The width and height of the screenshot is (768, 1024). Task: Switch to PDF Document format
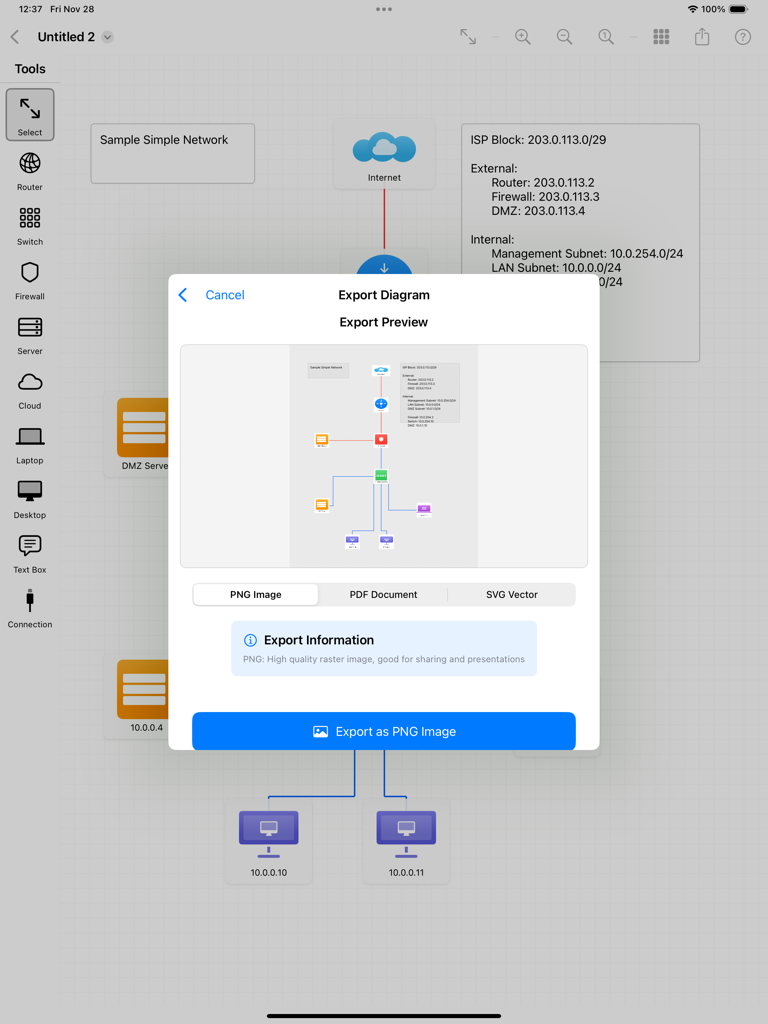tap(383, 594)
